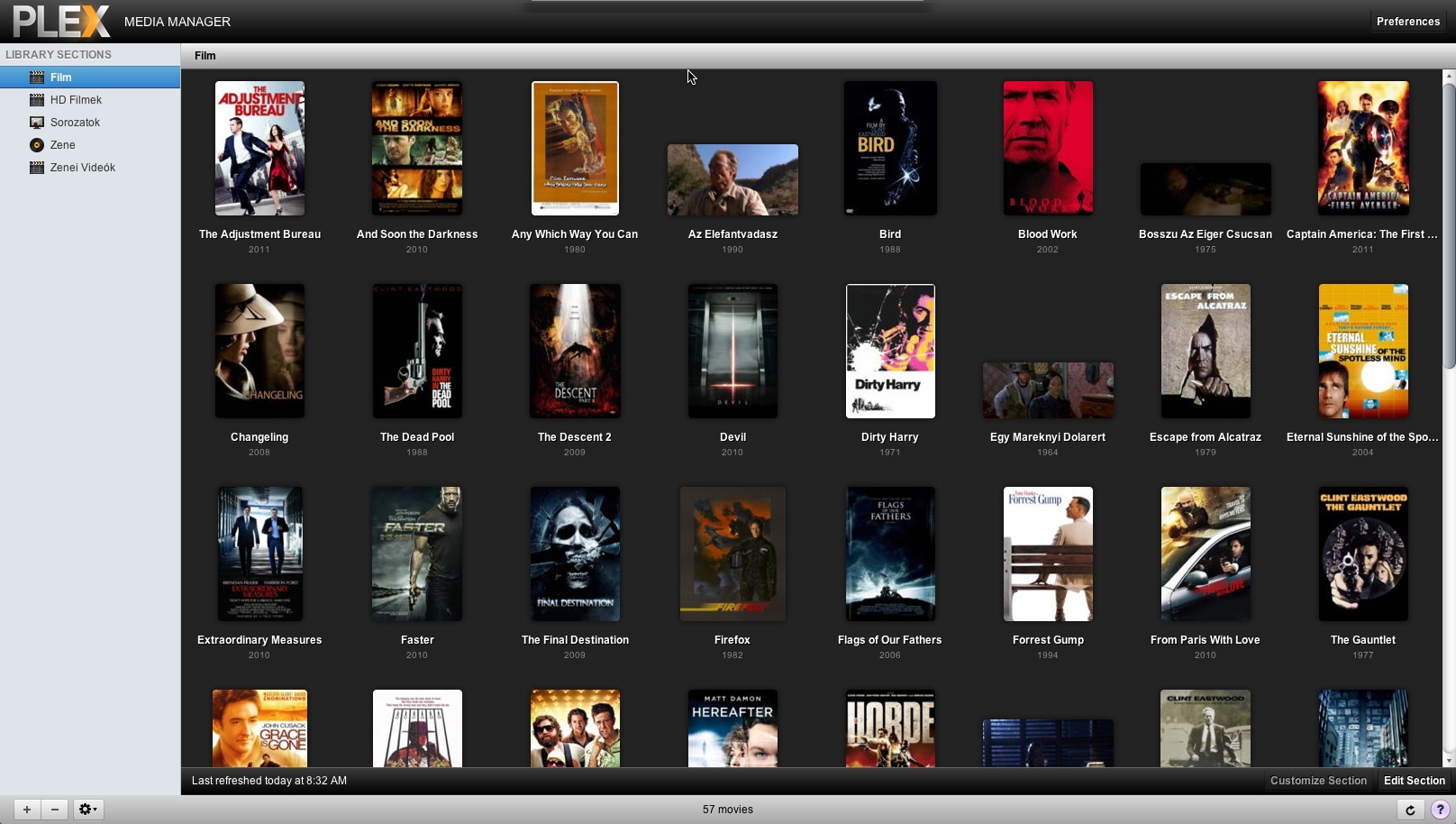Click Edit Section

(1415, 781)
